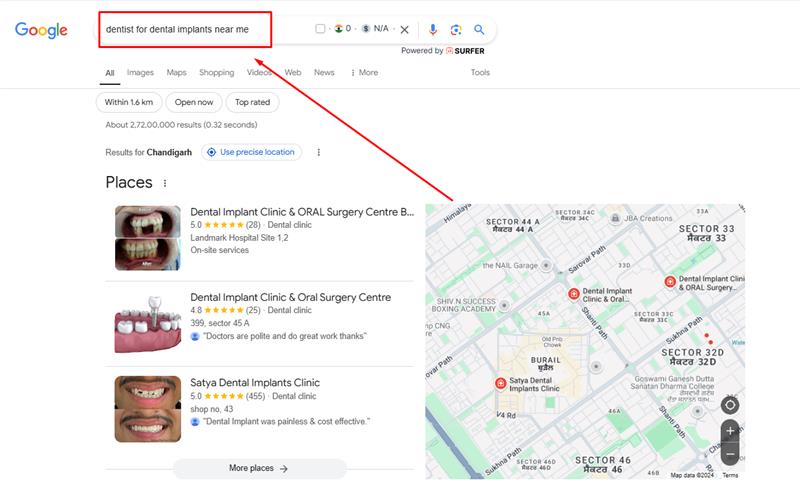
Task: Select the All results tab
Action: click(x=110, y=73)
